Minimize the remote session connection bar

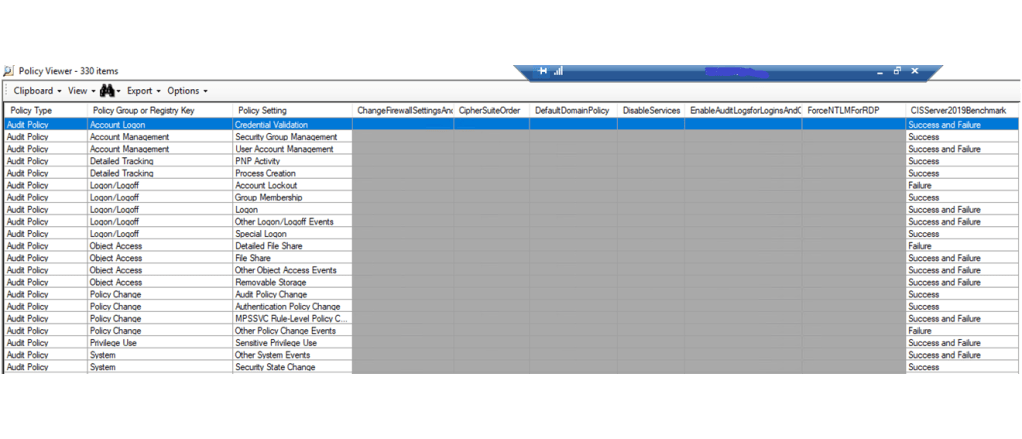[879, 71]
